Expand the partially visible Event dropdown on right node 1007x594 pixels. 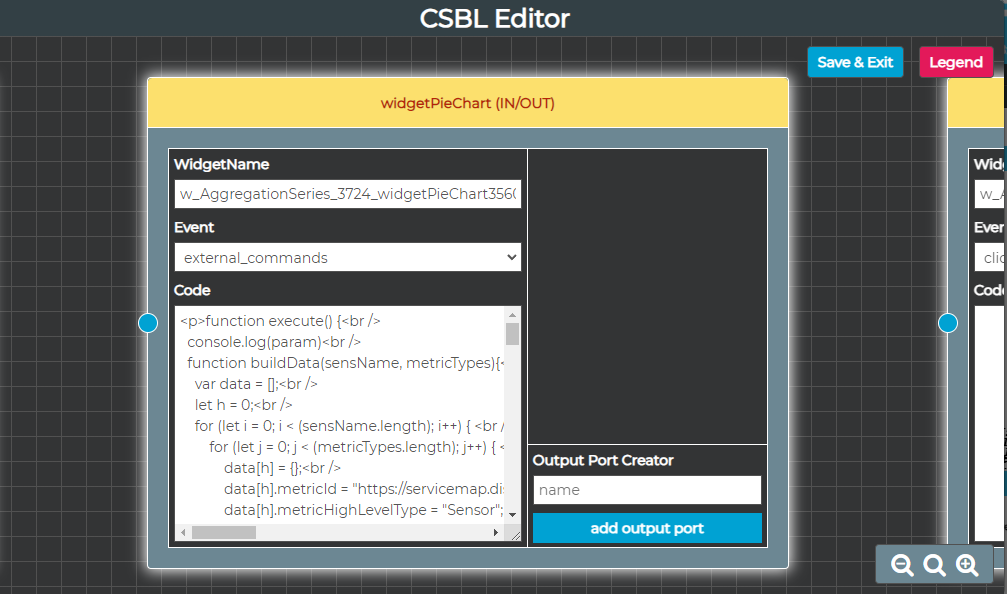[990, 257]
